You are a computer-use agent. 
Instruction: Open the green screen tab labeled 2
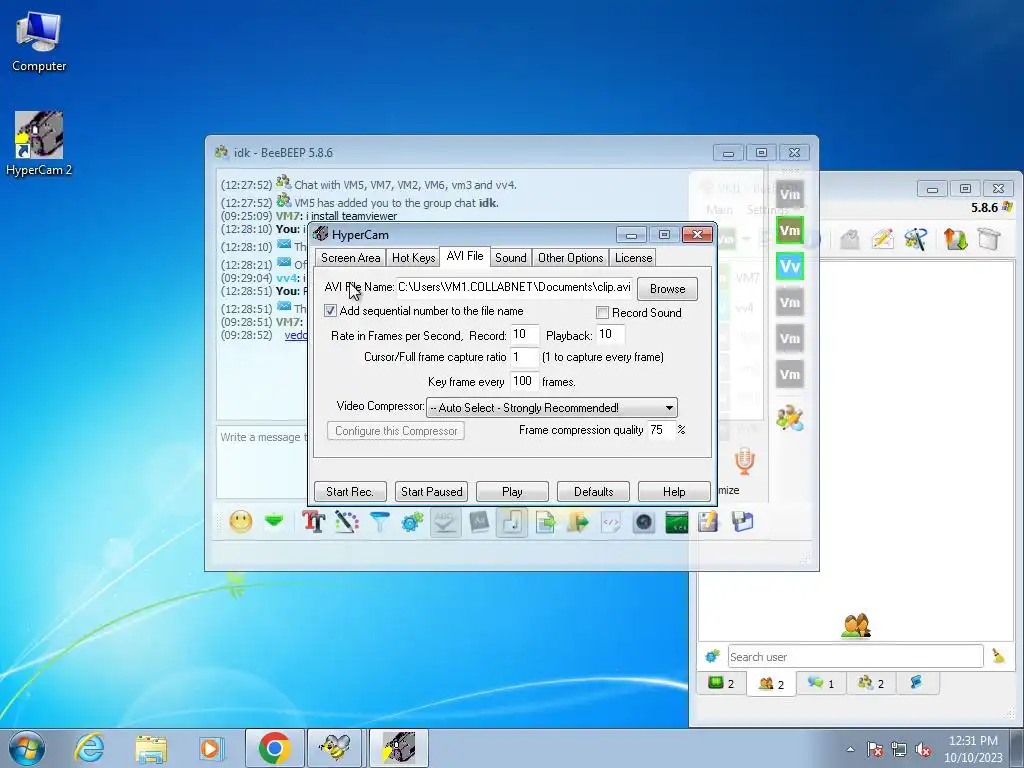pyautogui.click(x=722, y=684)
